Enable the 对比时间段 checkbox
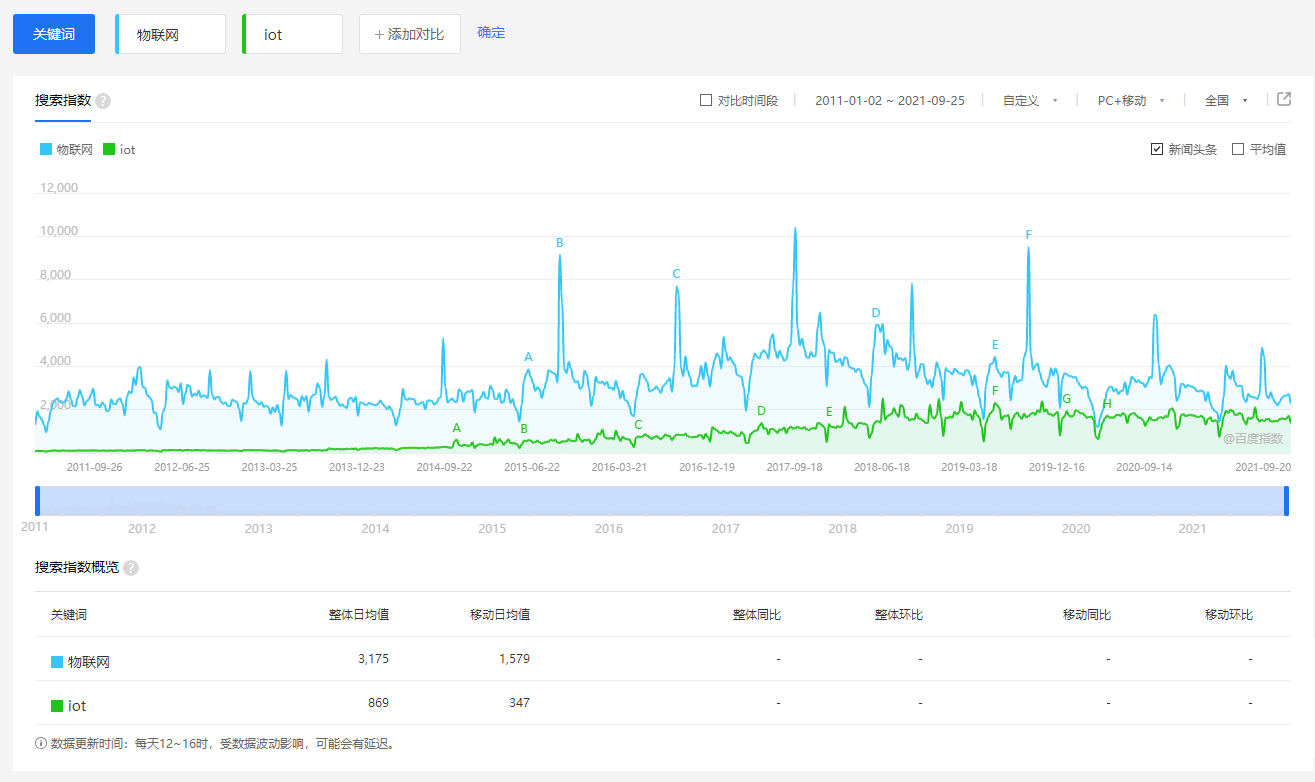 click(706, 100)
